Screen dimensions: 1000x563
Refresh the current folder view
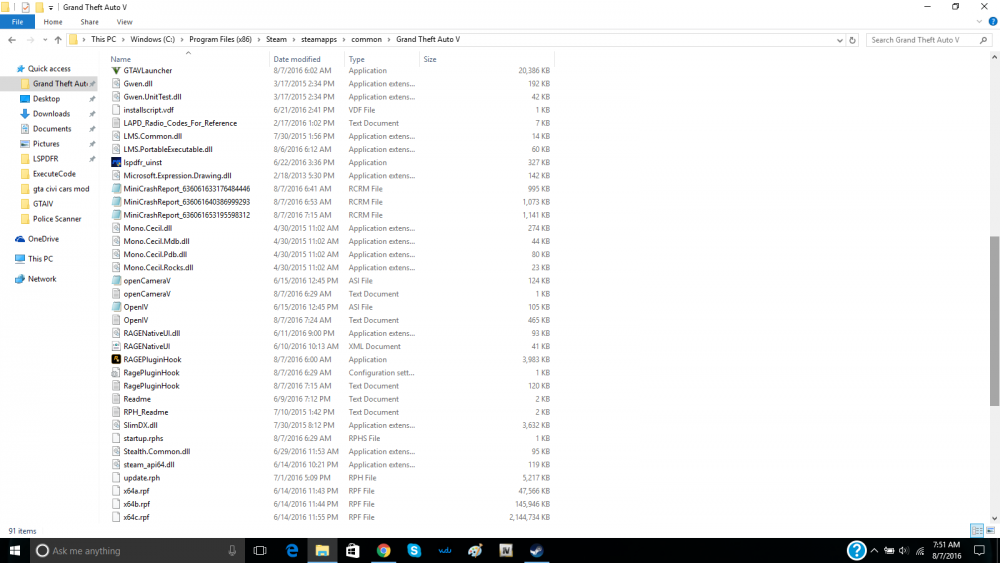tap(852, 40)
